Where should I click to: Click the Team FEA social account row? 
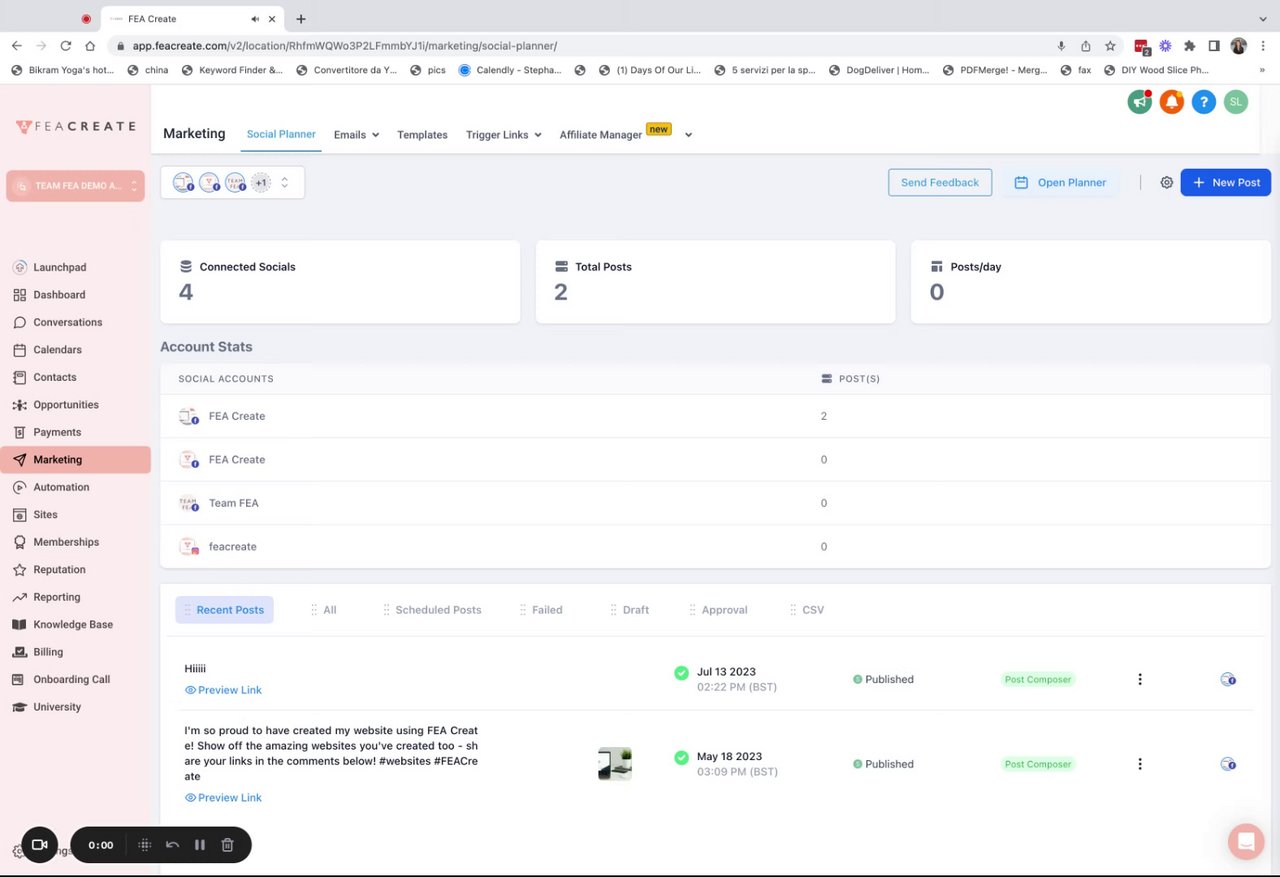coord(715,503)
